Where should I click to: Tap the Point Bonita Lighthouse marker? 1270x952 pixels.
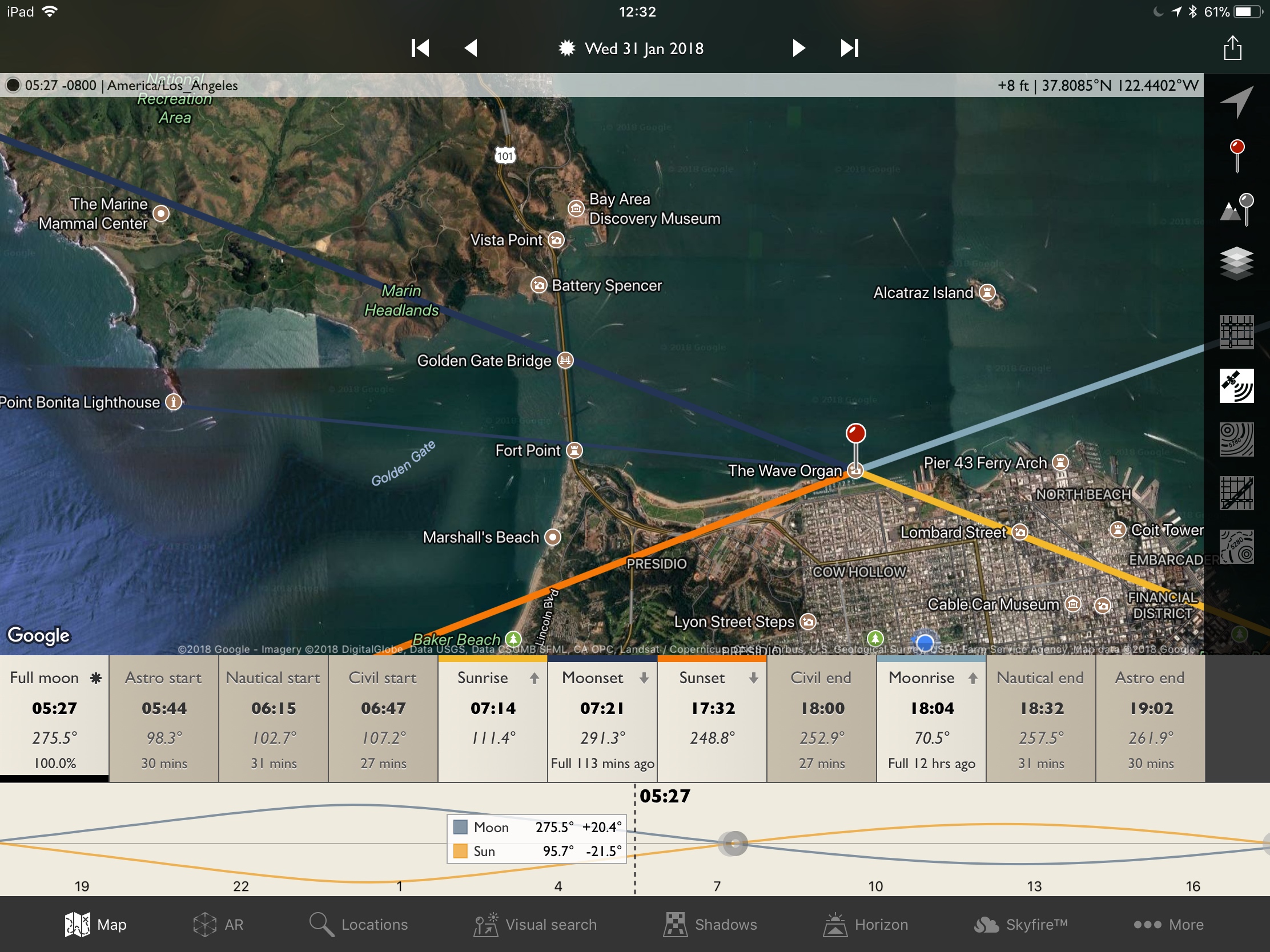tap(174, 402)
